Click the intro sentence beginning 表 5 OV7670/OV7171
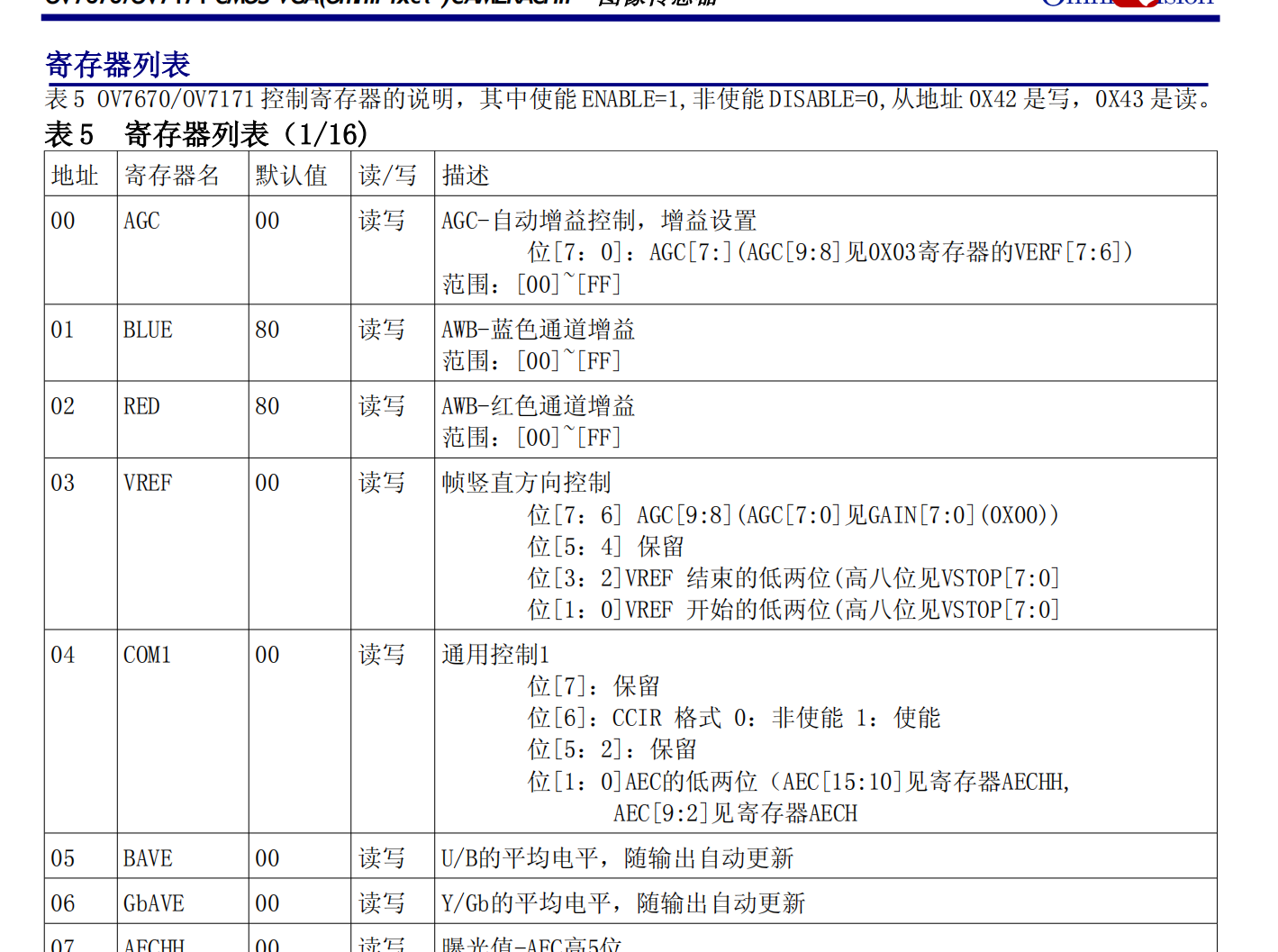The image size is (1278, 952). 629,99
